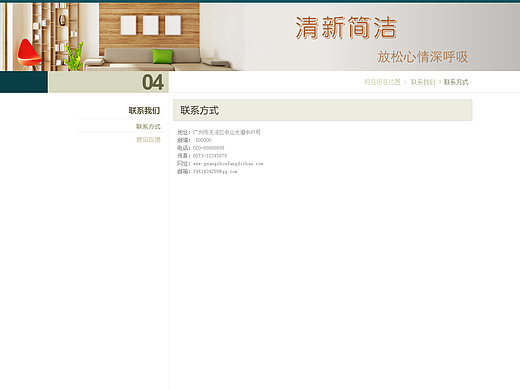The height and width of the screenshot is (390, 520).
Task: Select the 联系我们 sidebar heading
Action: (x=144, y=110)
